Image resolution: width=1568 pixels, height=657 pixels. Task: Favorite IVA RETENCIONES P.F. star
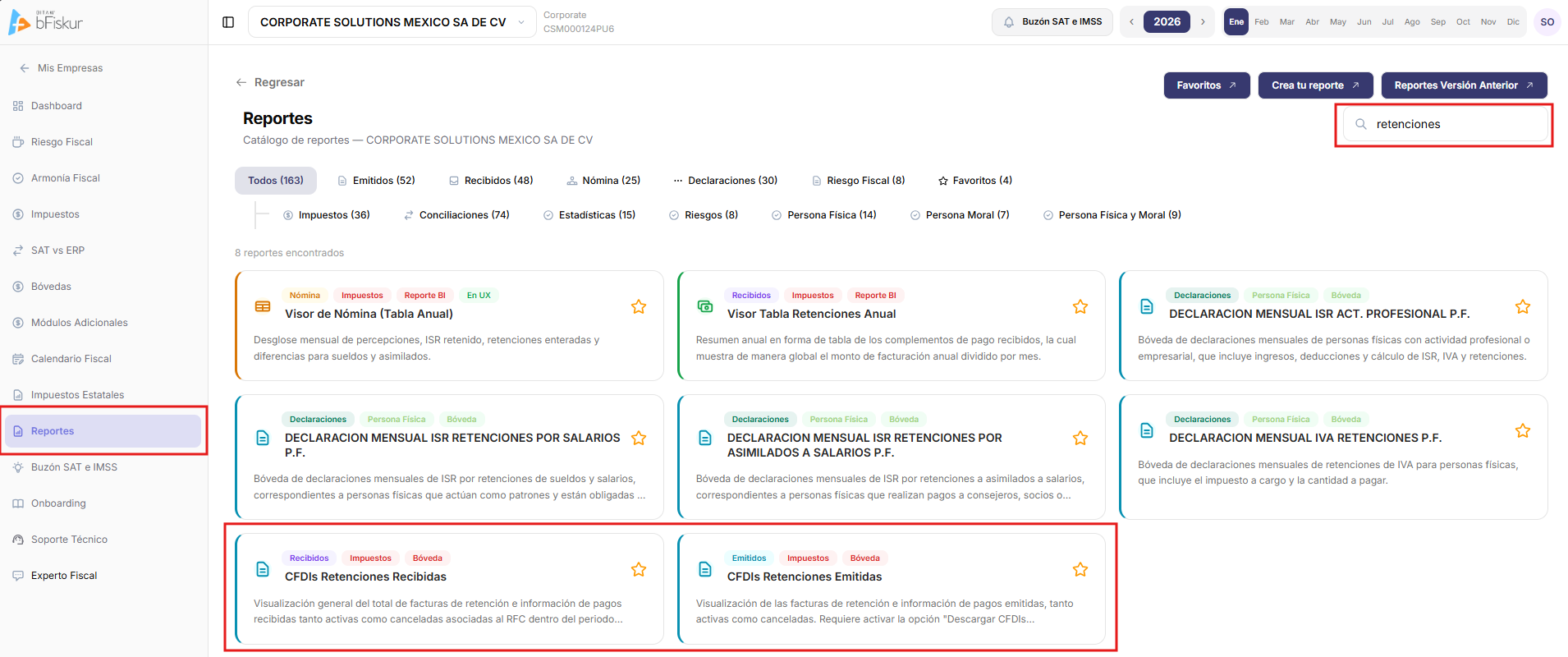[1523, 430]
